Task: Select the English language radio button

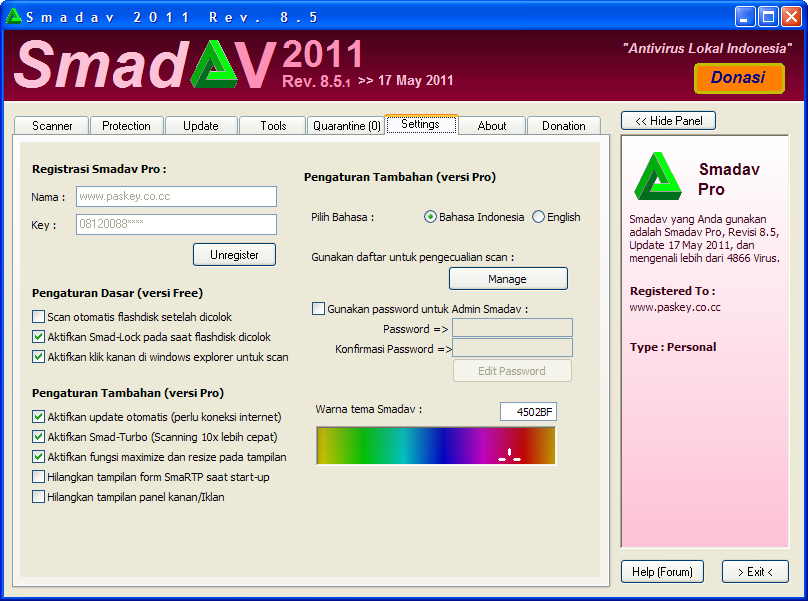Action: 538,217
